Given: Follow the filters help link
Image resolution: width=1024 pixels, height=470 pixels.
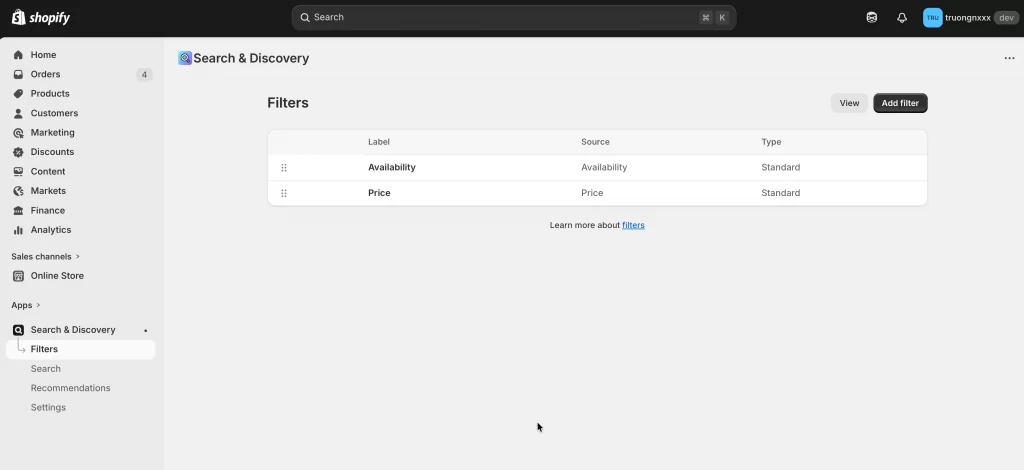Looking at the screenshot, I should coord(633,225).
